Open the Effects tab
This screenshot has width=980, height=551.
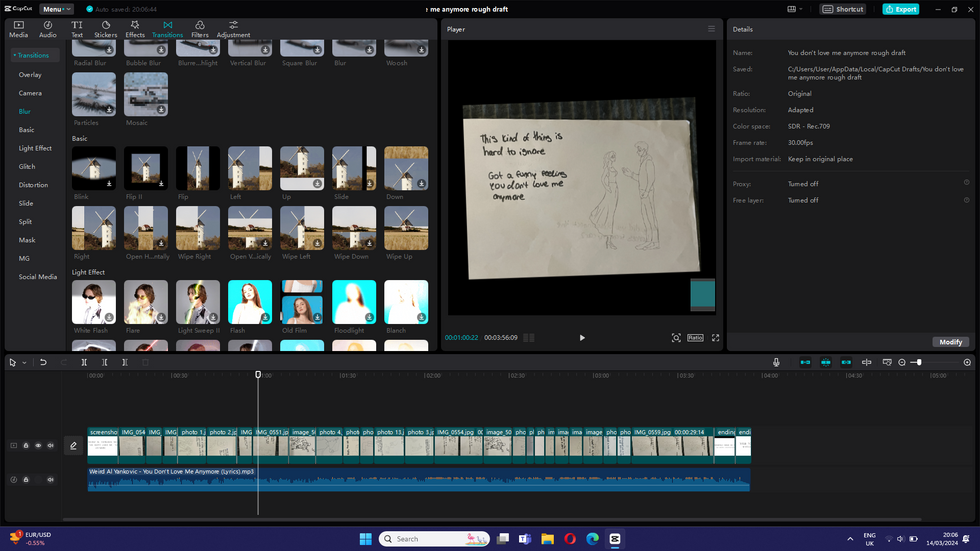click(135, 29)
